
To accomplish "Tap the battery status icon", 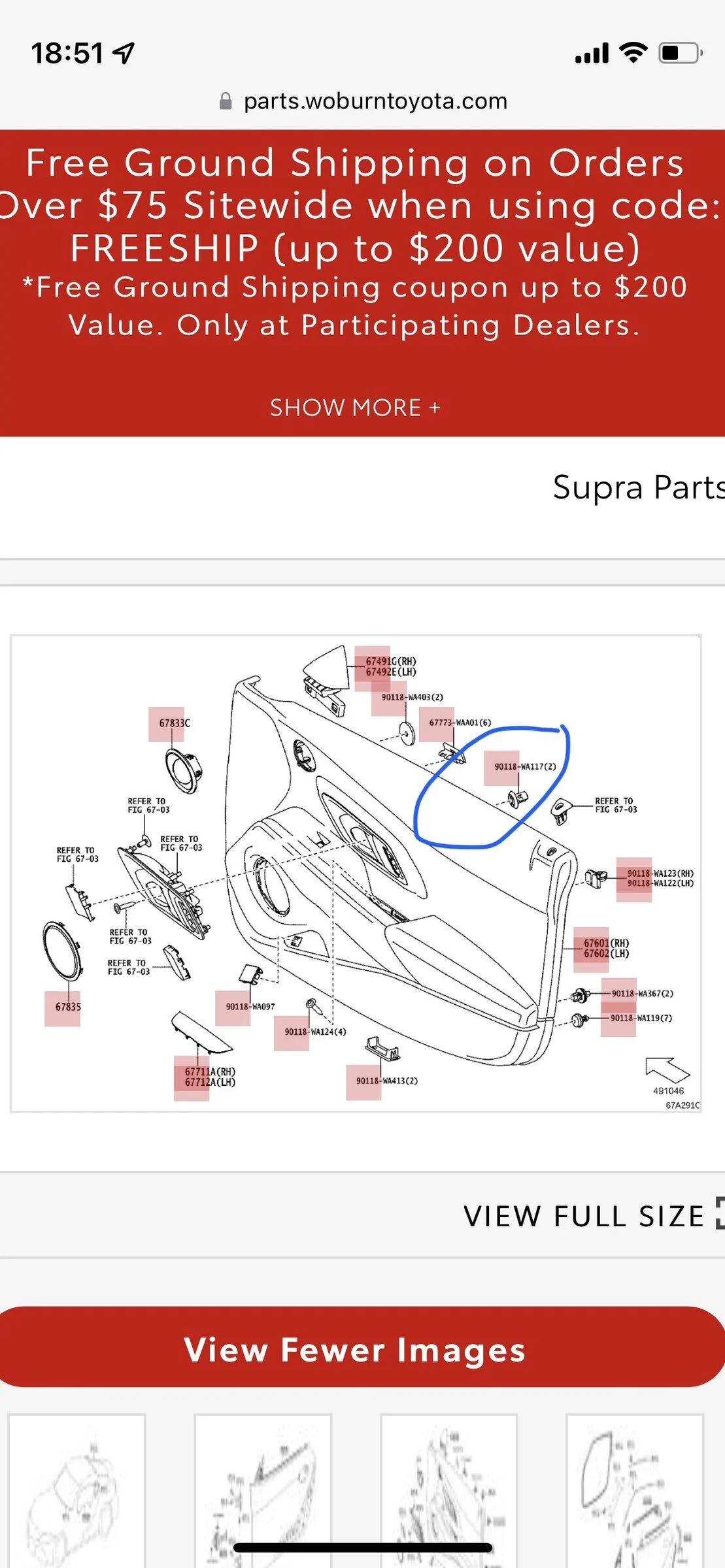I will pos(681,53).
